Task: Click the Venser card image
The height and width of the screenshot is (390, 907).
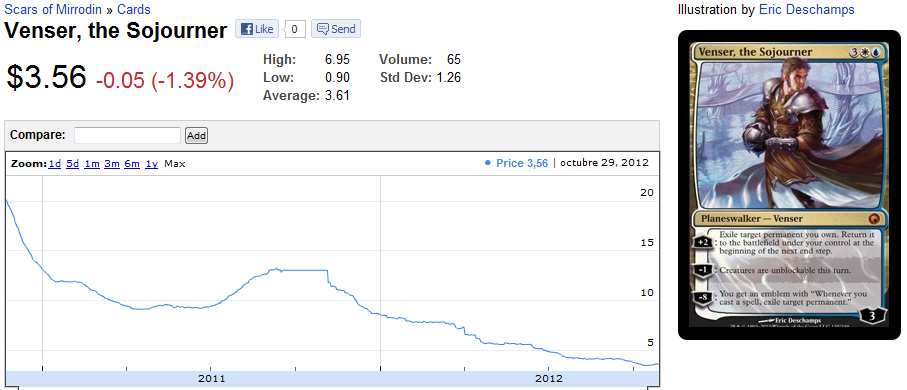Action: (x=789, y=185)
